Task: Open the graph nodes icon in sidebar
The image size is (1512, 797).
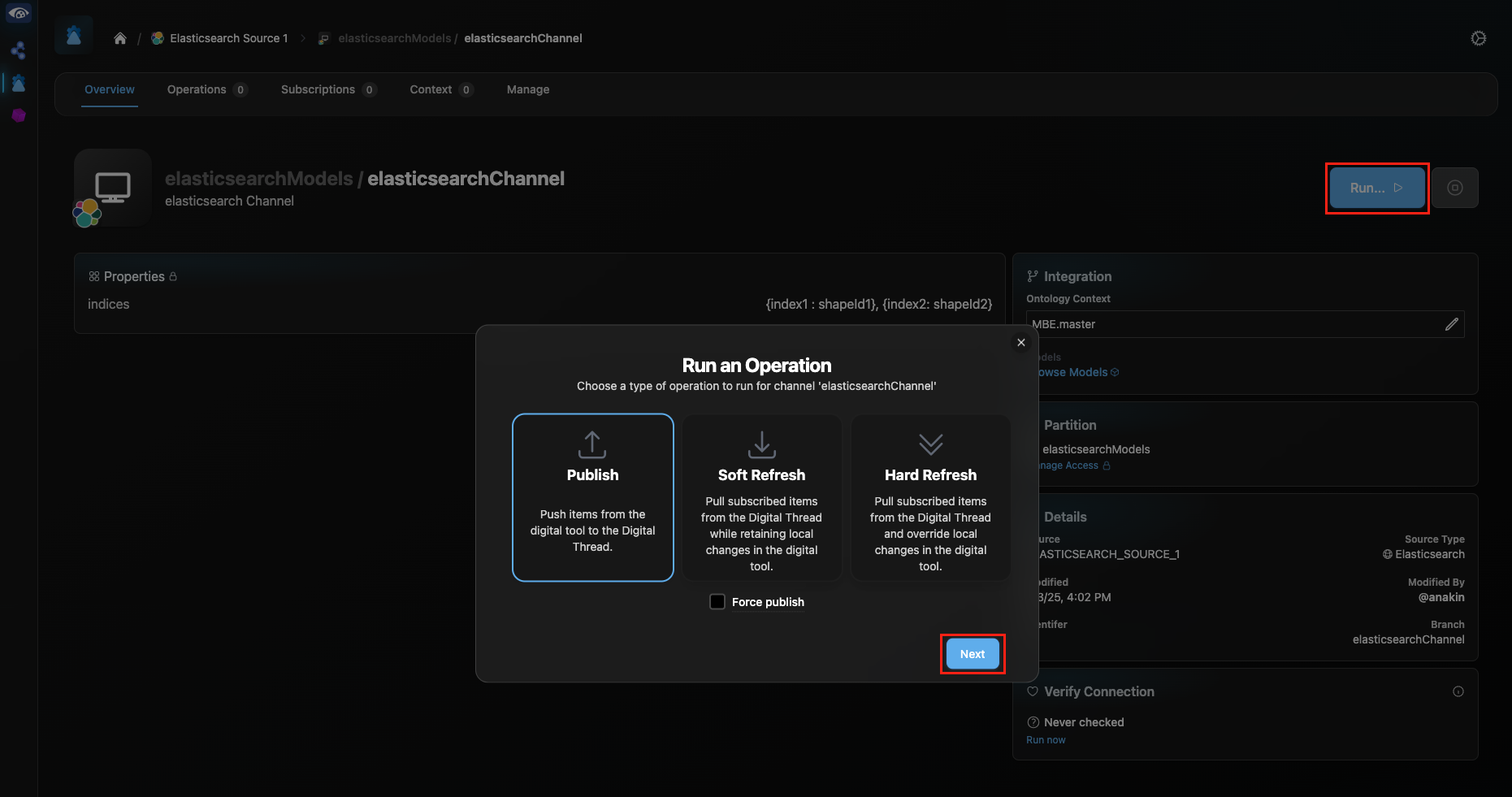Action: tap(19, 50)
